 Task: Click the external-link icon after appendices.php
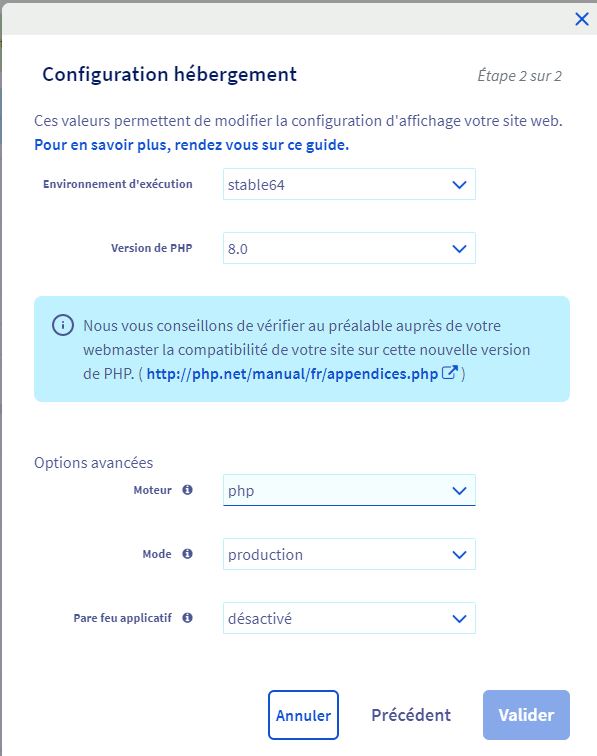pos(449,373)
